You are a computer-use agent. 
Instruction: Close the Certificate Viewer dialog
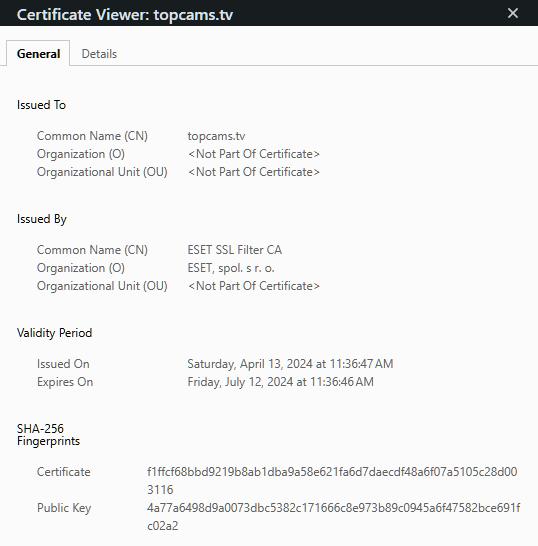[513, 13]
